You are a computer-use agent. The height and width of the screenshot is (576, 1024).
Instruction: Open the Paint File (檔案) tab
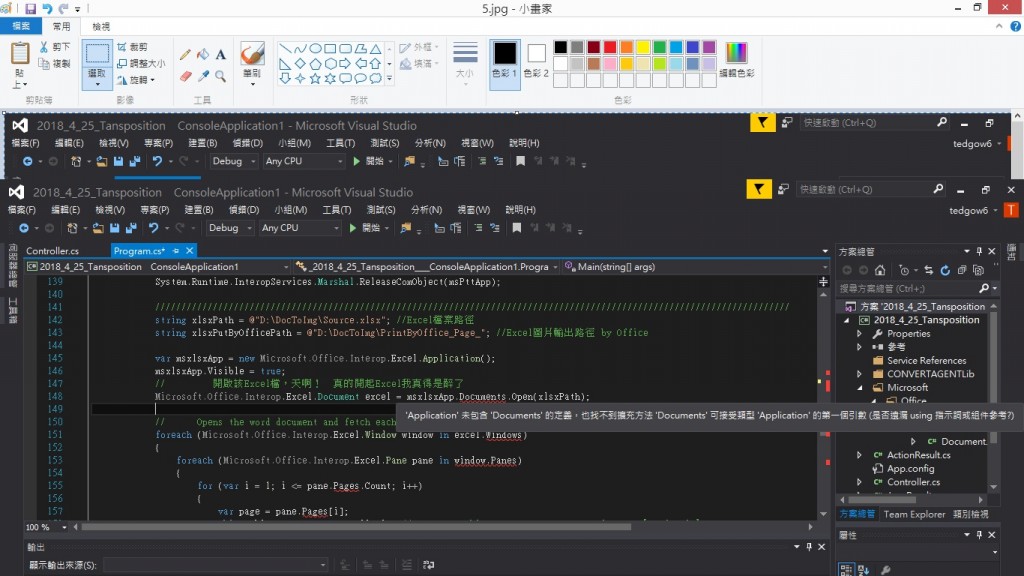click(21, 26)
